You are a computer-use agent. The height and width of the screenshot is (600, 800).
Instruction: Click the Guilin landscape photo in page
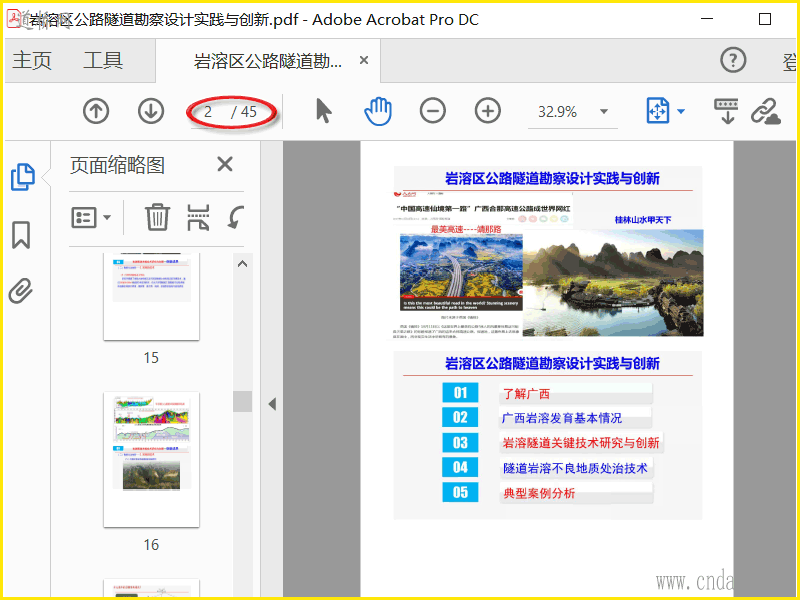pos(613,283)
